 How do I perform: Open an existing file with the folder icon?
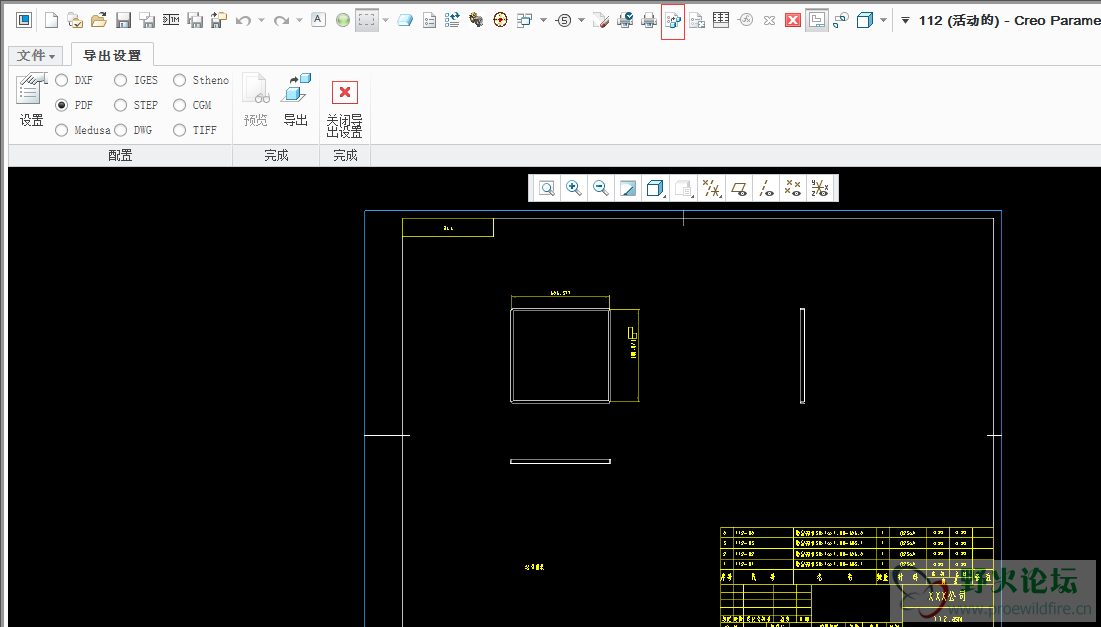click(x=99, y=20)
